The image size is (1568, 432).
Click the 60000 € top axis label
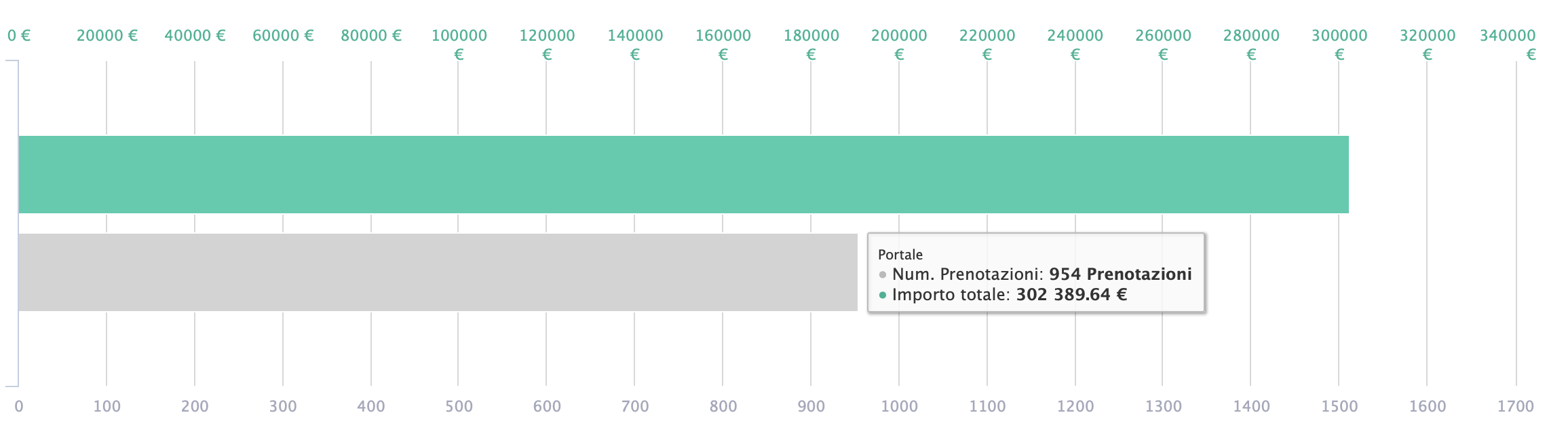click(x=283, y=35)
